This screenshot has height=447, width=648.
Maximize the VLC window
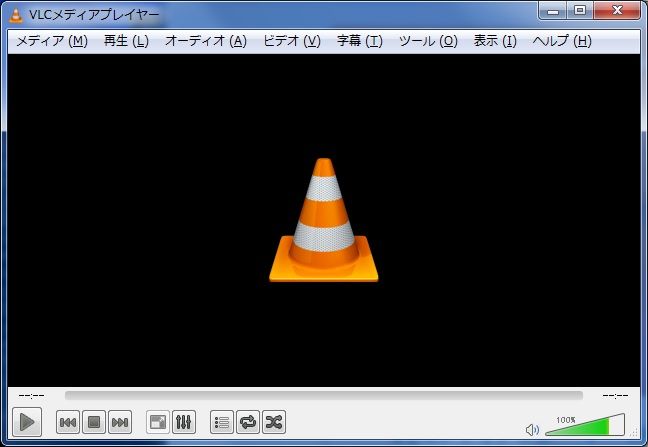point(580,11)
